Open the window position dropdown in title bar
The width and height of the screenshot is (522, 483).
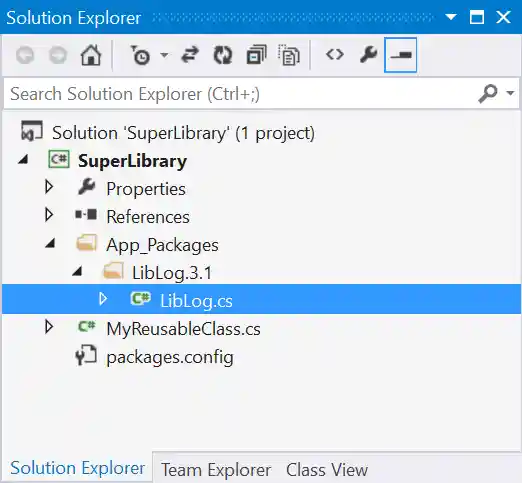[x=451, y=17]
